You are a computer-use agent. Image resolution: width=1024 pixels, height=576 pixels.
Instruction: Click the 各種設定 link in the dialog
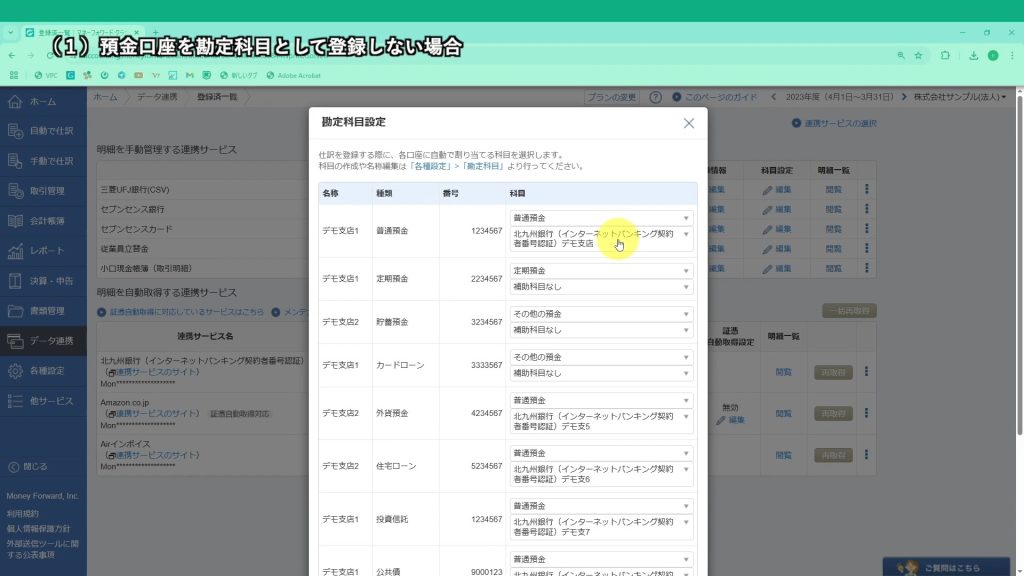coord(431,167)
